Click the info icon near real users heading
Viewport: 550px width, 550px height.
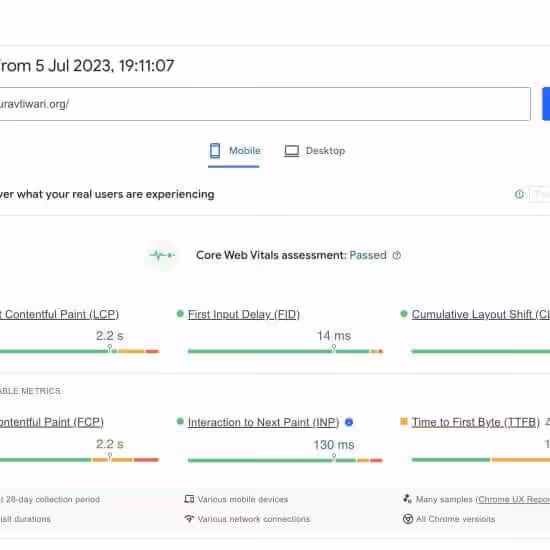click(x=519, y=194)
